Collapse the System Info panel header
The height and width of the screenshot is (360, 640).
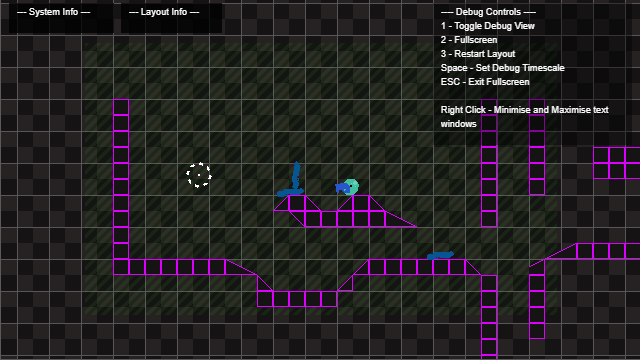(53, 12)
